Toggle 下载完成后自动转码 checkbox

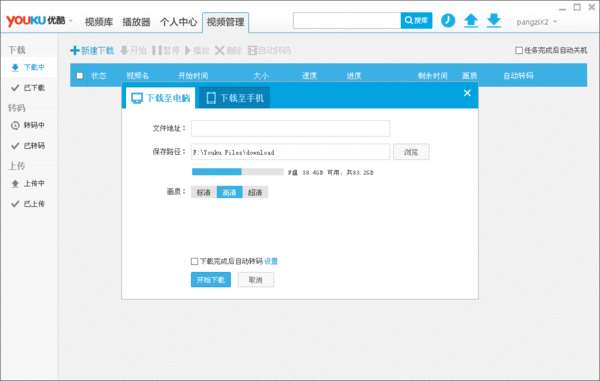click(194, 261)
